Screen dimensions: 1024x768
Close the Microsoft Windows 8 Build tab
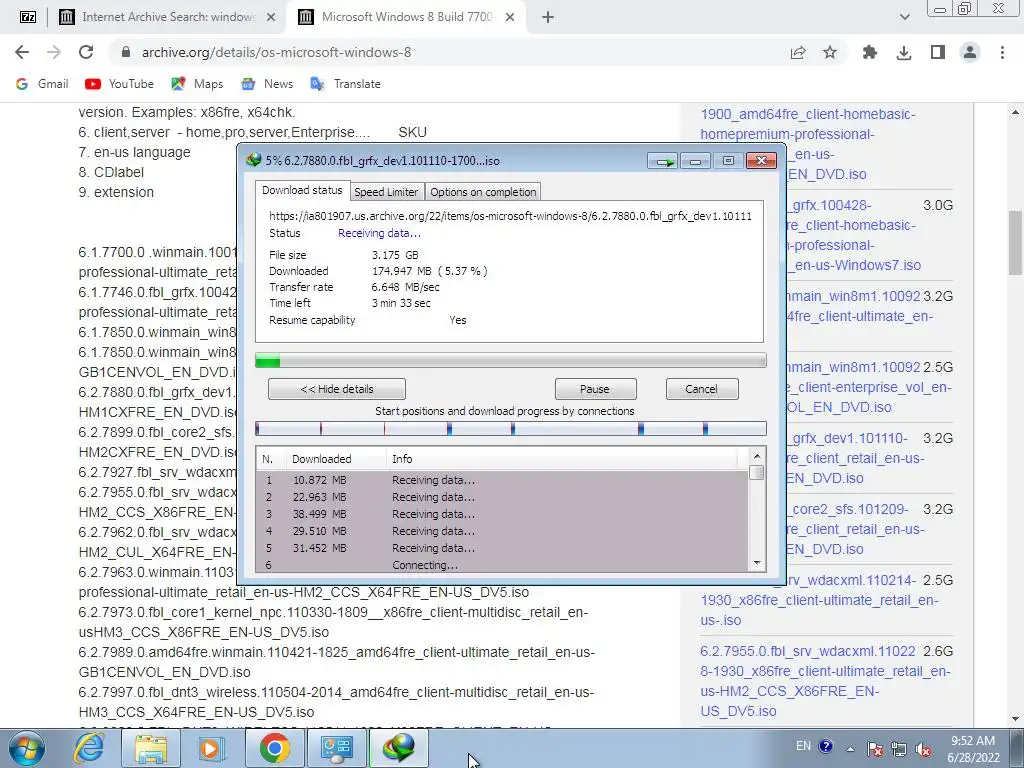(510, 18)
